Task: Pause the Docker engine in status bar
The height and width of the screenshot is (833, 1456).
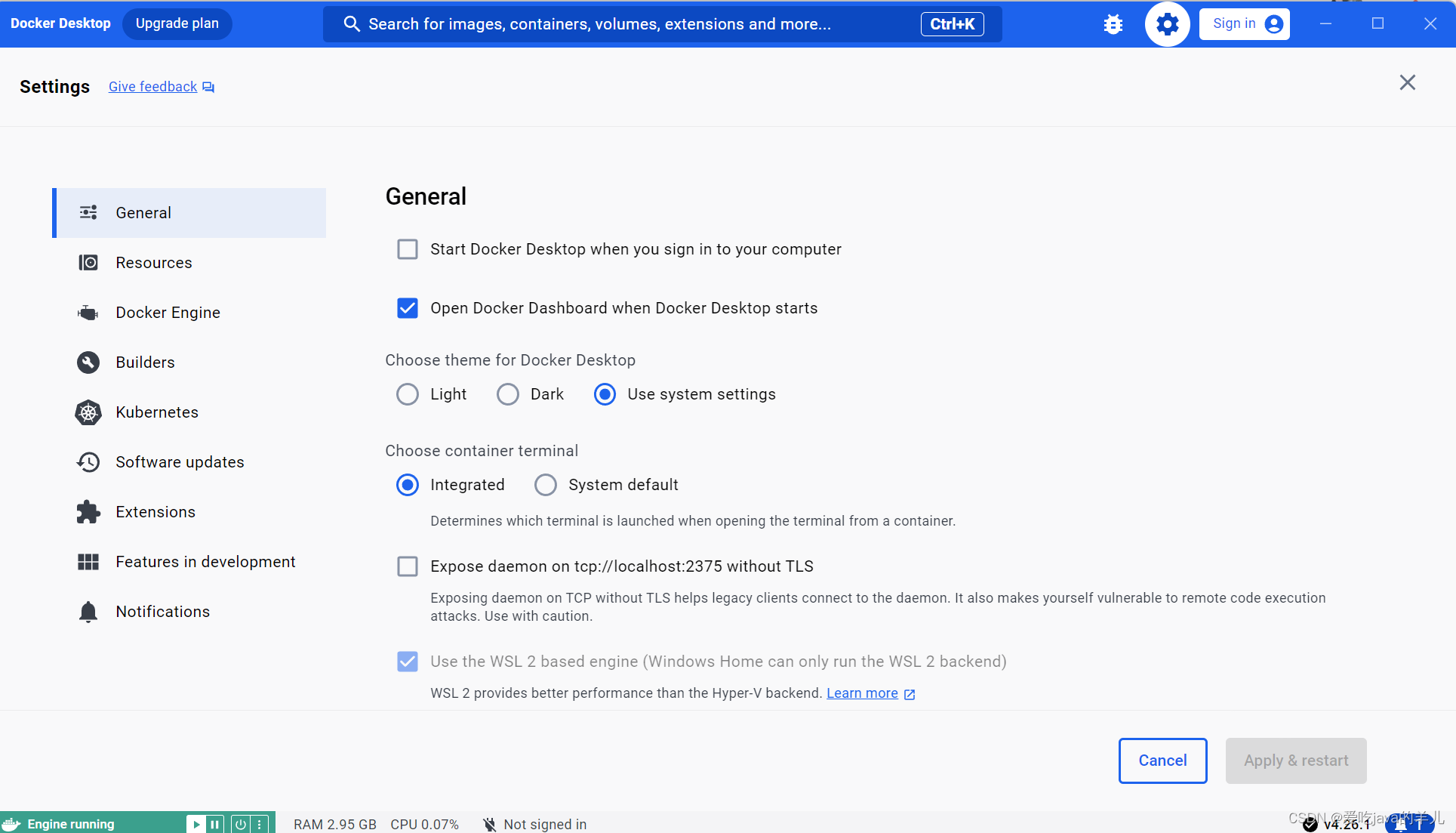Action: 214,823
